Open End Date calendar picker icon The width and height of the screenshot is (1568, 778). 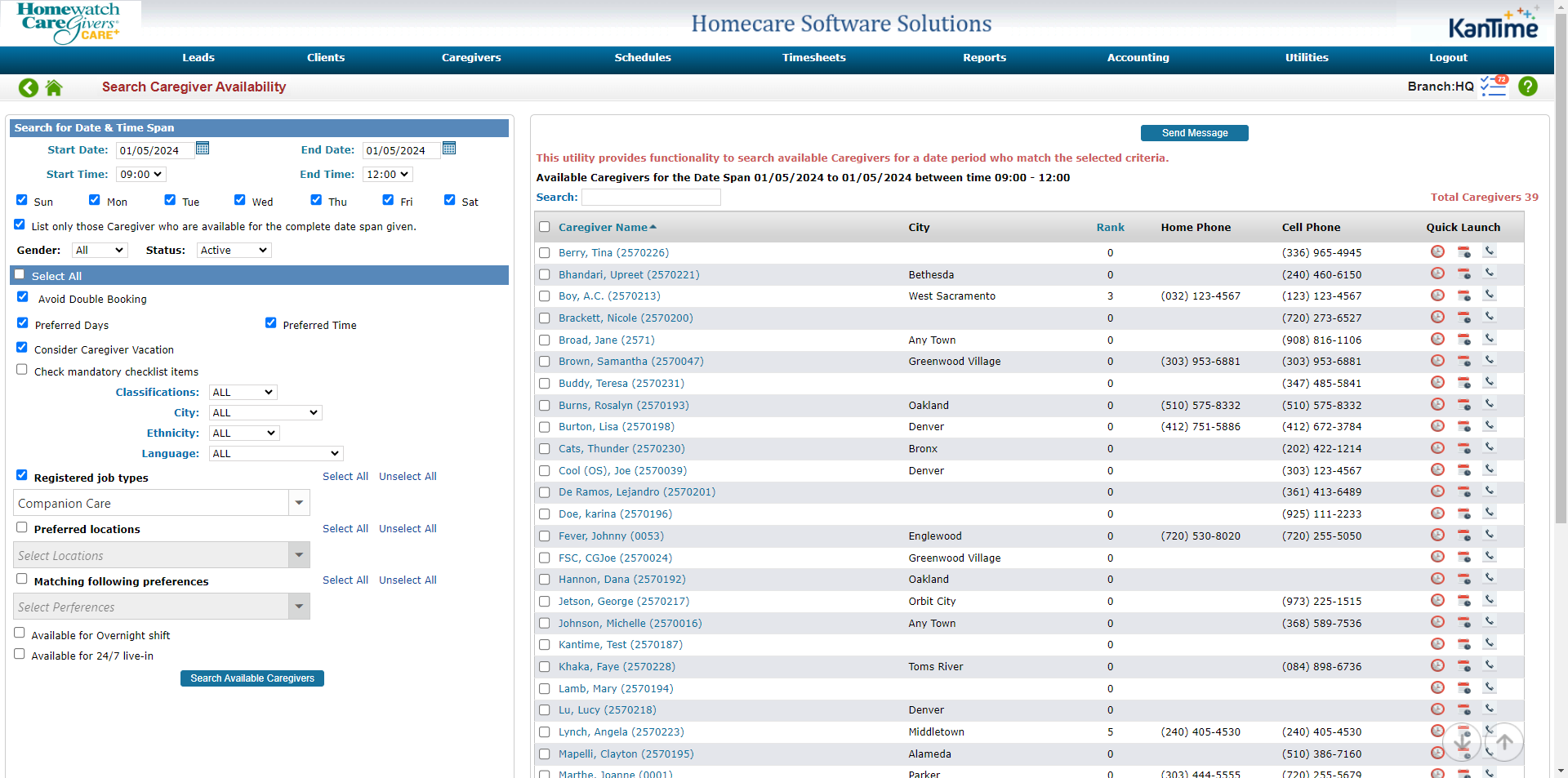coord(449,149)
